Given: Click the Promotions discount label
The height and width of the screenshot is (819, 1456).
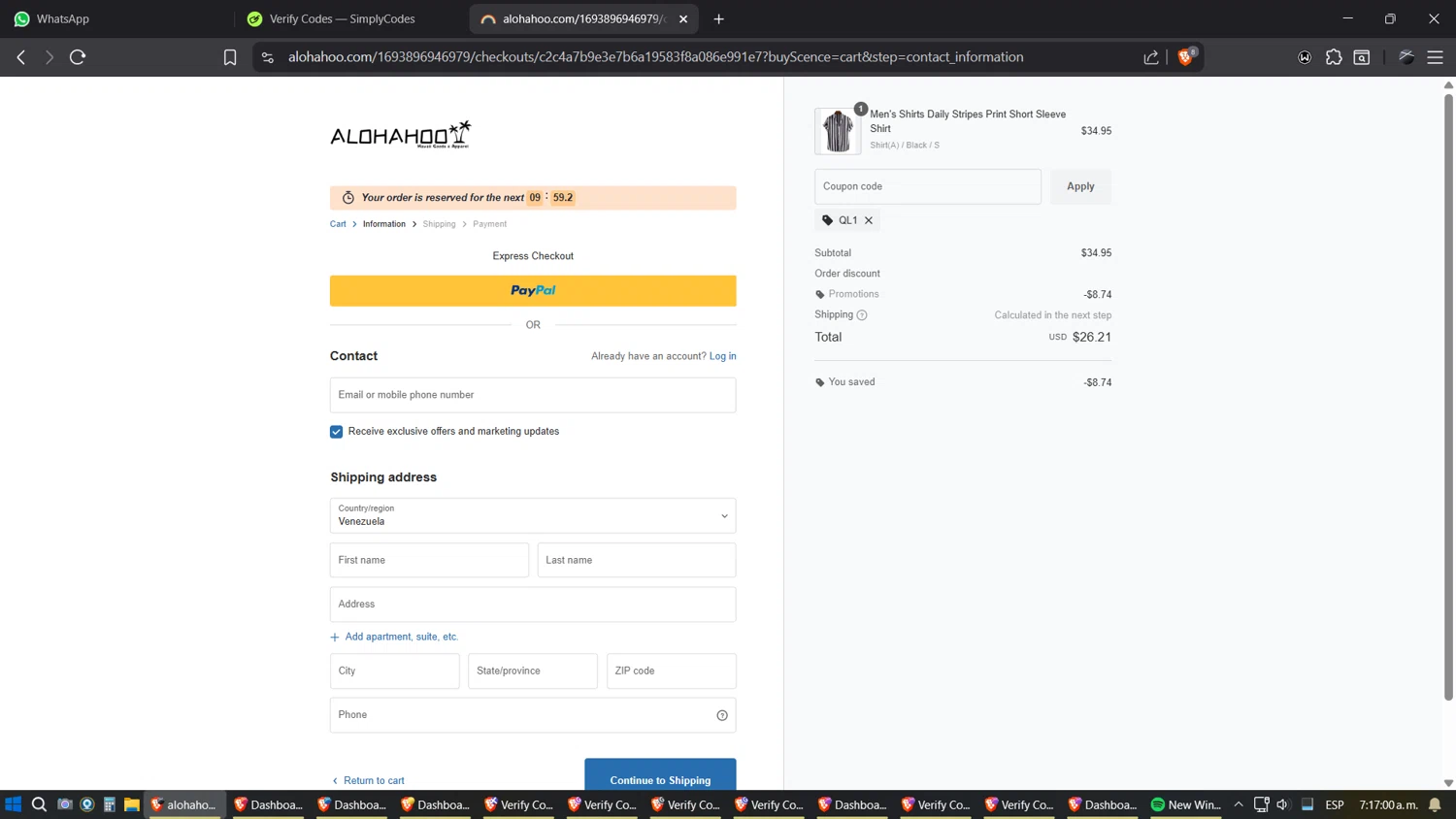Looking at the screenshot, I should pos(854,294).
